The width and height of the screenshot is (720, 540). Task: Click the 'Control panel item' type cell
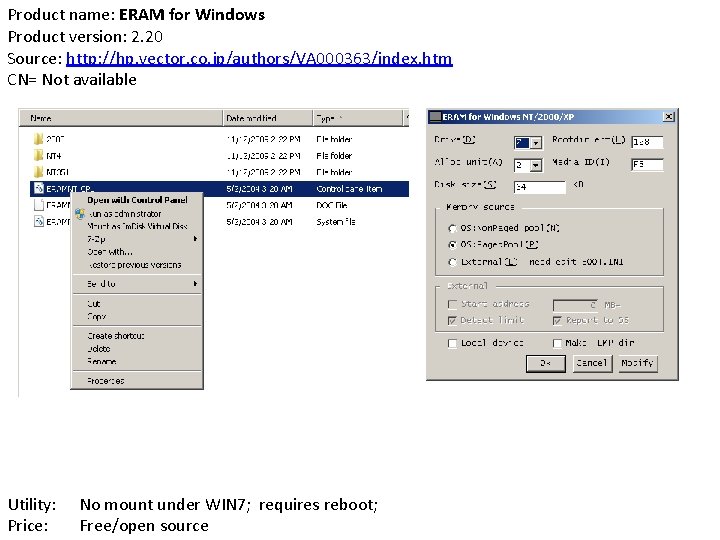coord(349,189)
